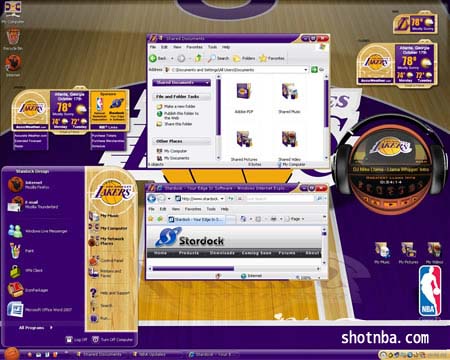
Task: Click the Start basketball button on taskbar
Action: [x=11, y=354]
